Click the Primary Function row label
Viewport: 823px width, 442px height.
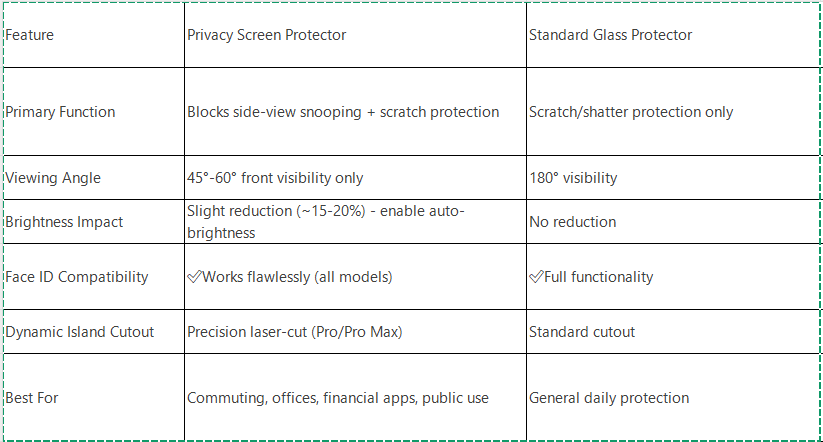pos(94,112)
